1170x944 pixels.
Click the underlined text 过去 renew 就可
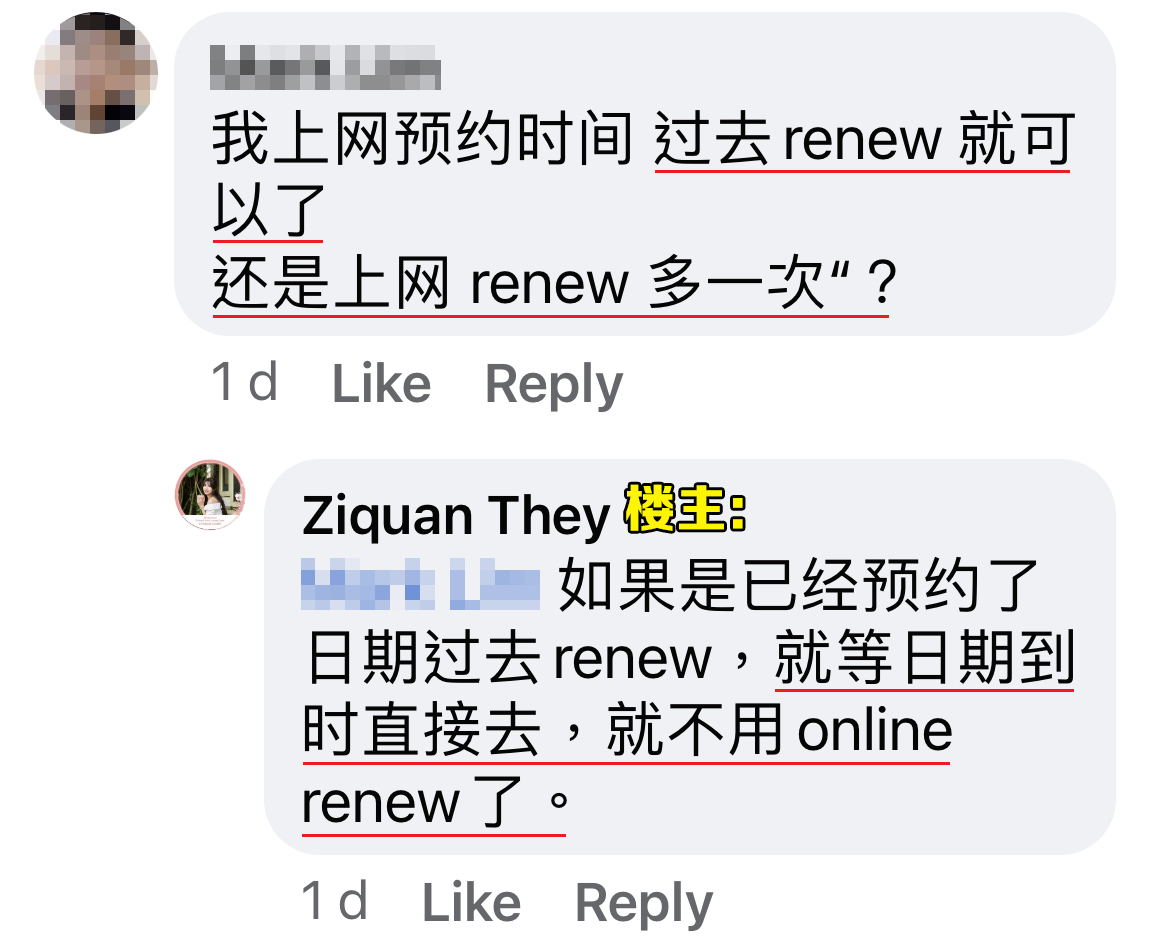[864, 138]
